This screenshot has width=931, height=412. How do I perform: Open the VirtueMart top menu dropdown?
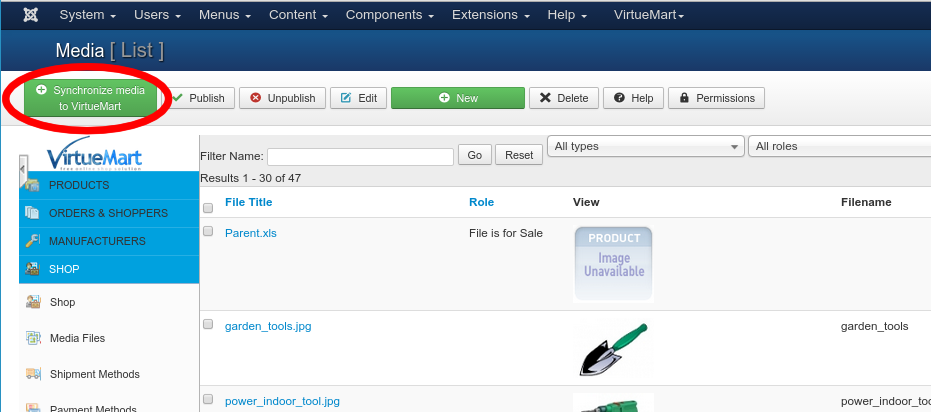648,15
